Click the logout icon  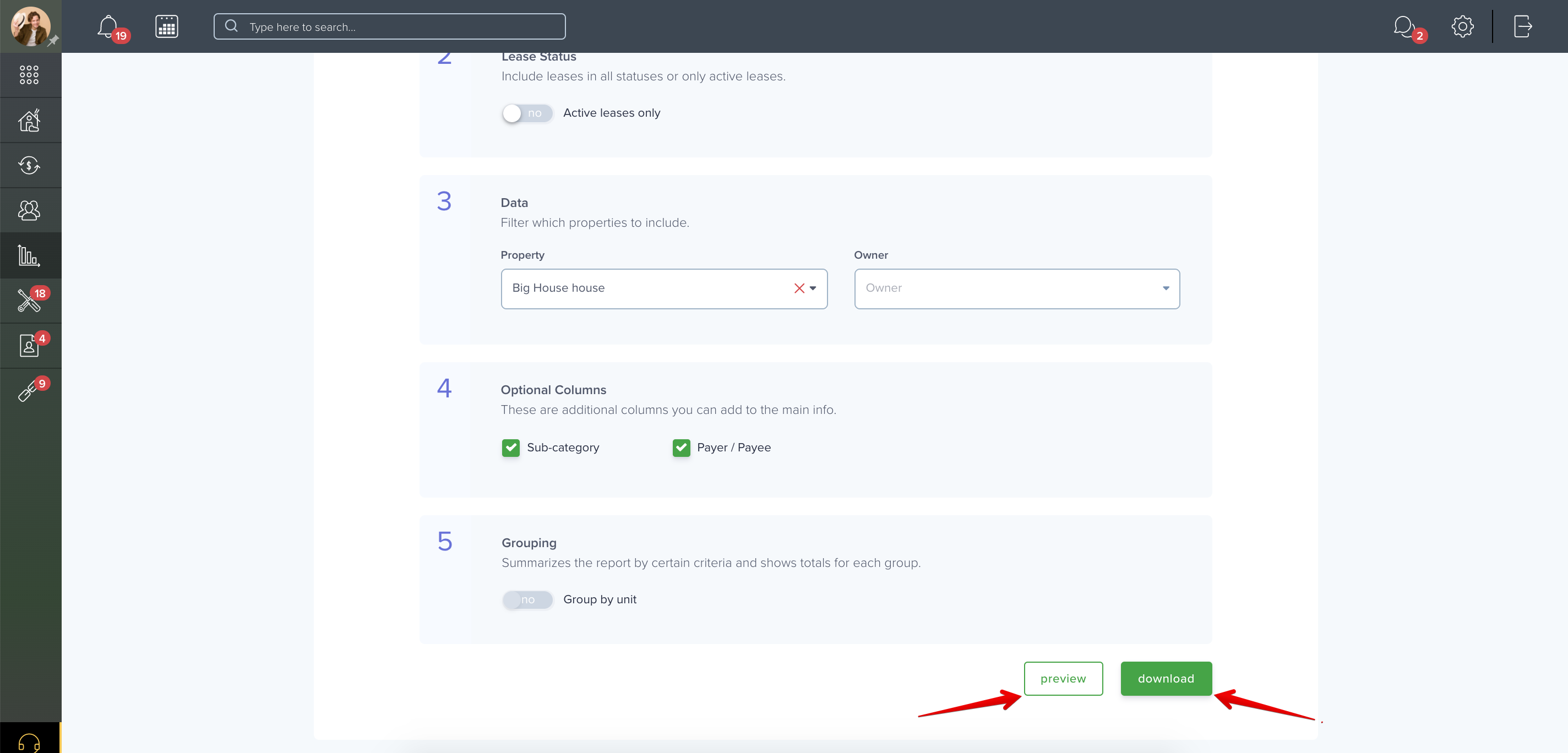click(x=1522, y=27)
